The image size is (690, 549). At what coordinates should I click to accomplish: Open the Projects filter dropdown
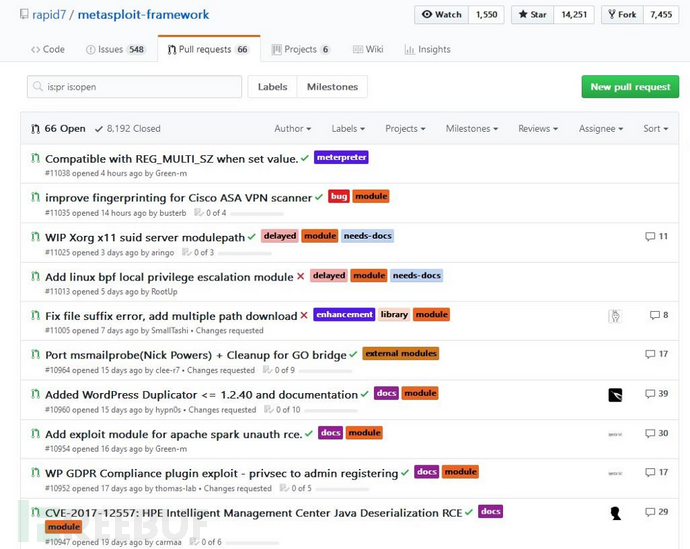tap(405, 128)
